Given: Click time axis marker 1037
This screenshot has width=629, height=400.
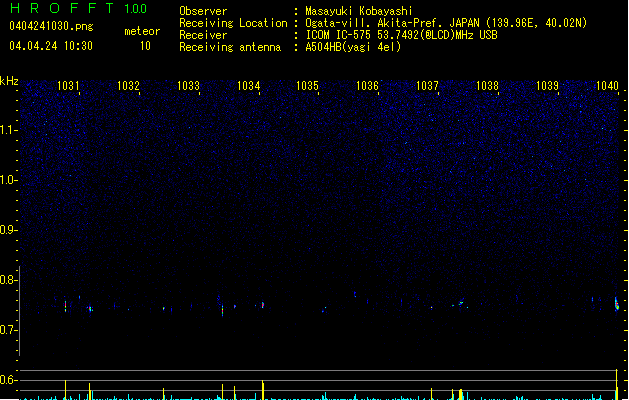Looking at the screenshot, I should point(427,86).
